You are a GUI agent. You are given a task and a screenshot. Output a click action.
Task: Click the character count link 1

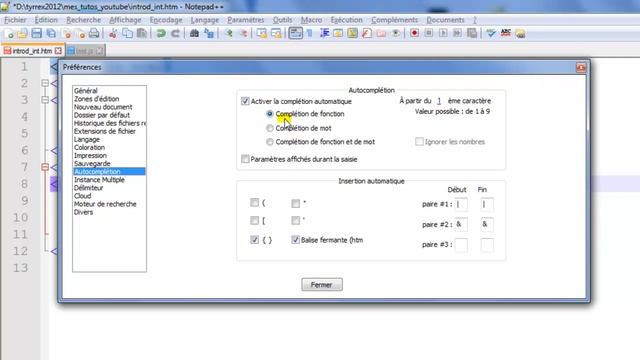[439, 101]
